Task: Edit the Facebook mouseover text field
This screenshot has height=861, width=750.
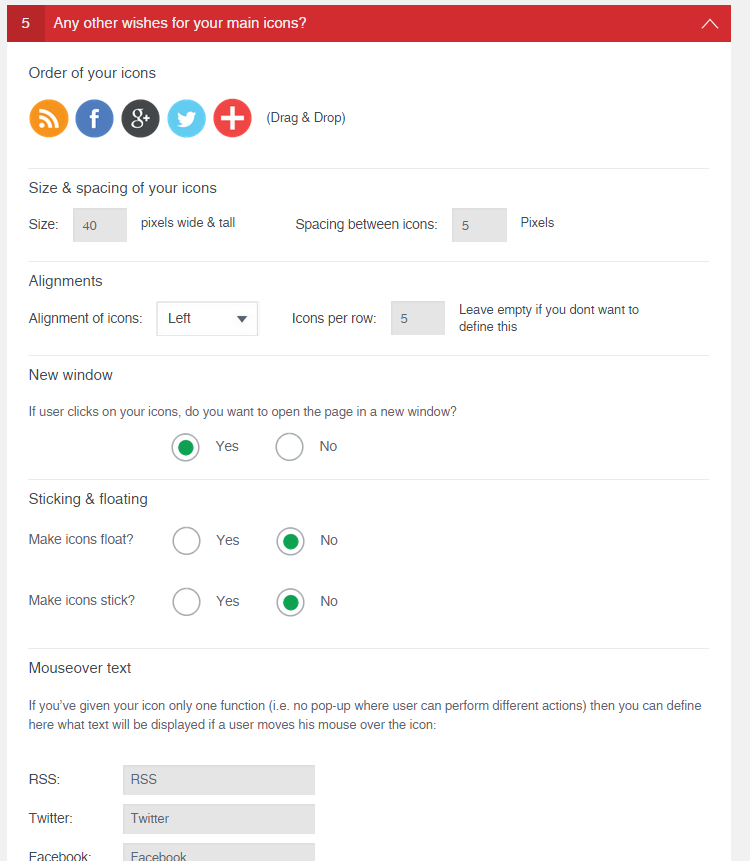Action: coord(218,854)
